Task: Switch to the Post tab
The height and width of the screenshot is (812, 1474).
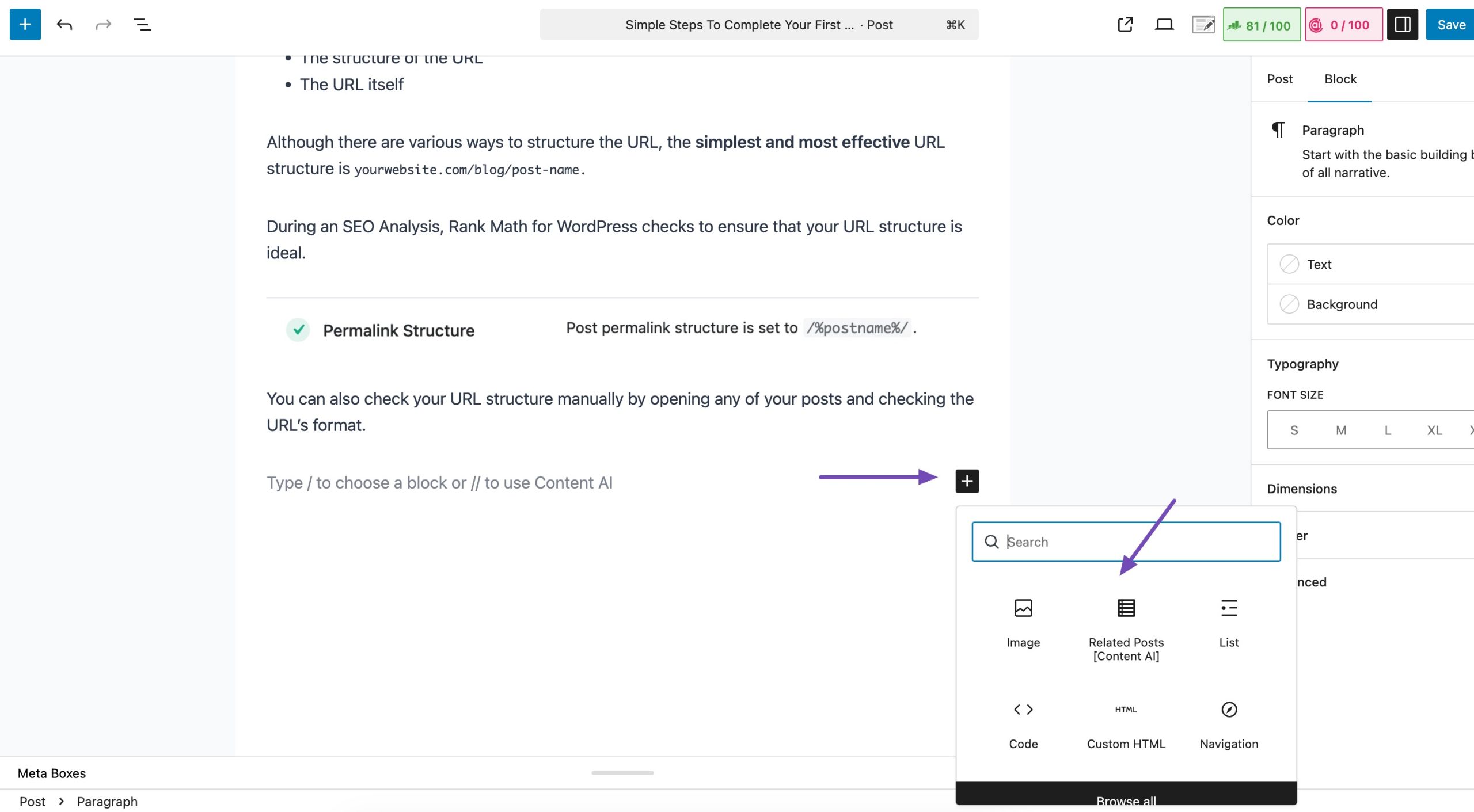Action: [1279, 79]
